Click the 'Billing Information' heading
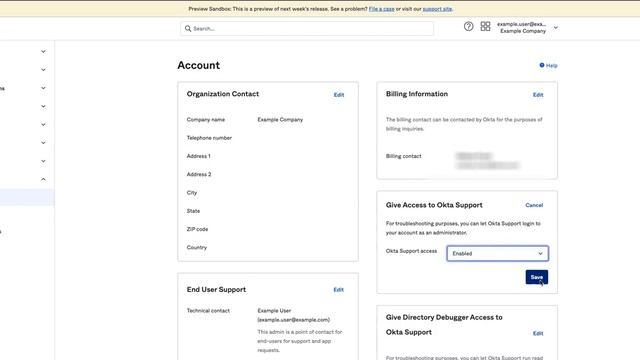Viewport: 640px width, 360px height. click(417, 94)
